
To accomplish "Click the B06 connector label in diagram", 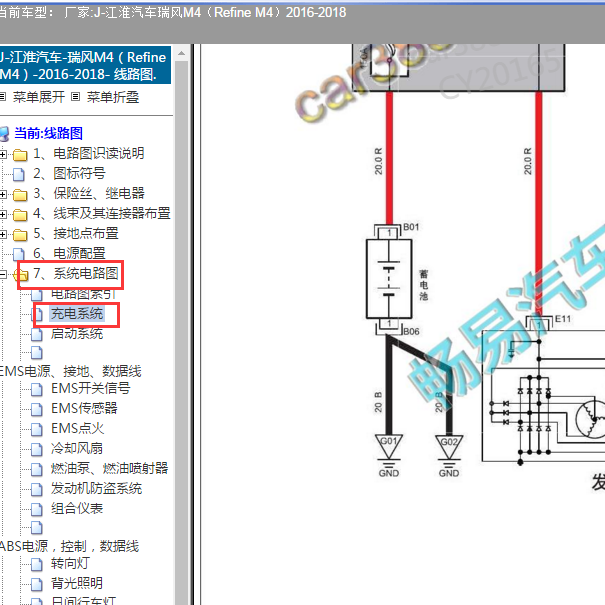I will [x=411, y=331].
